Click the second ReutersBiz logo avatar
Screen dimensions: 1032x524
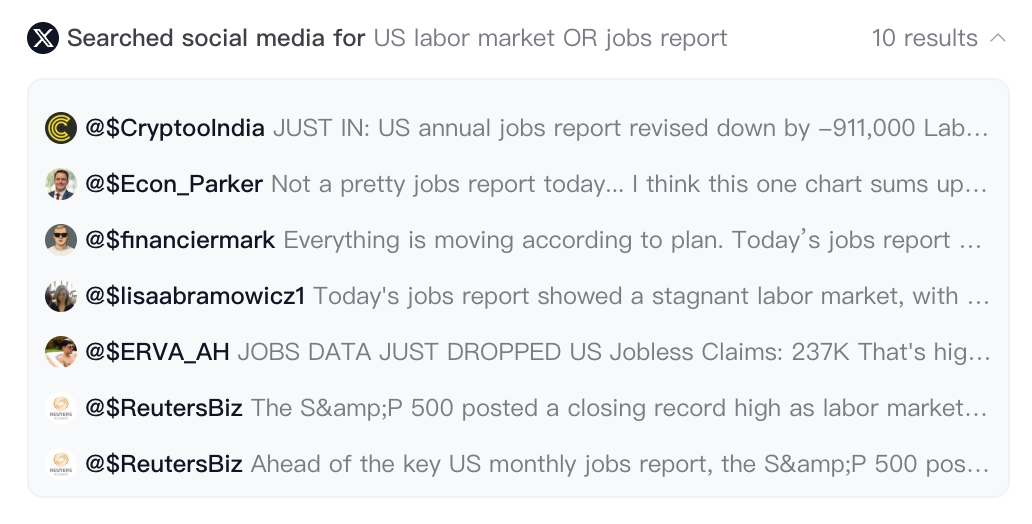(x=61, y=464)
